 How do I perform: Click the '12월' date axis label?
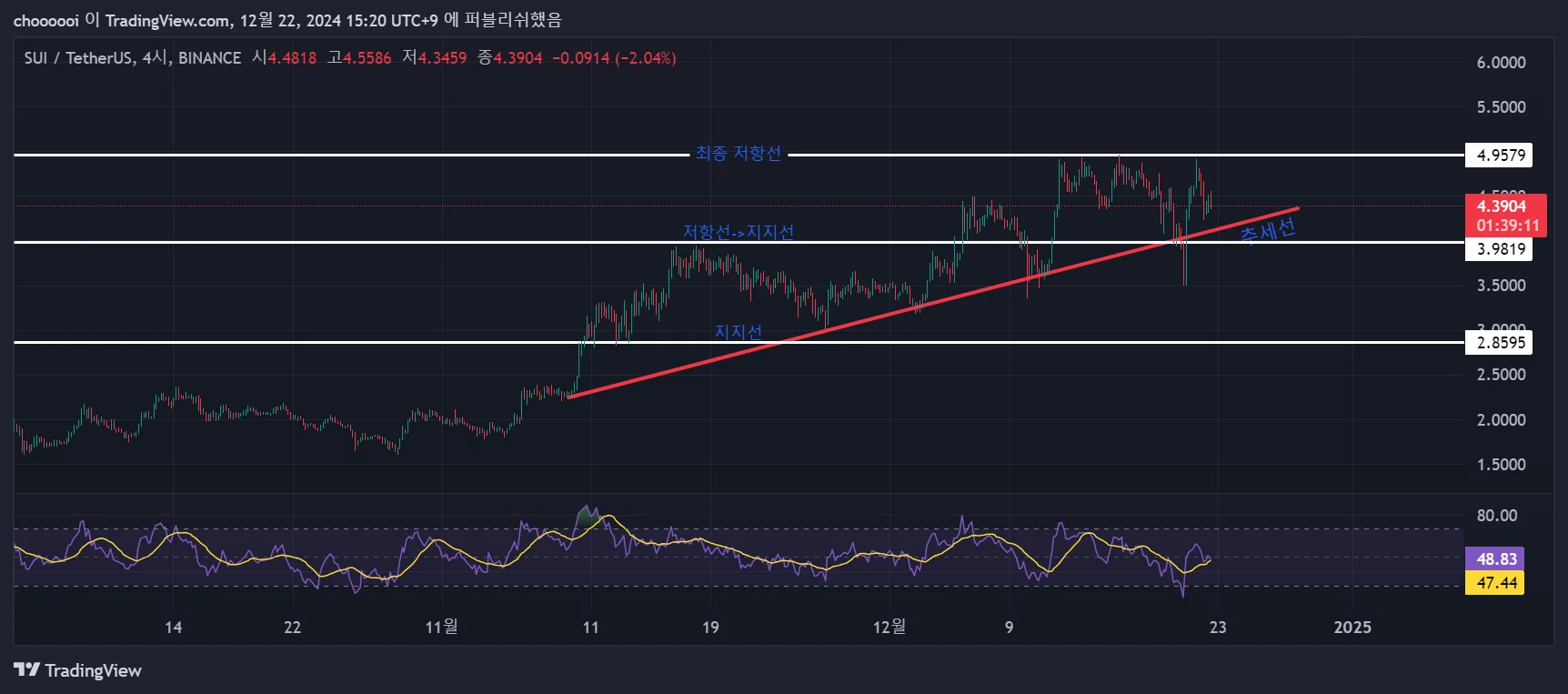pyautogui.click(x=890, y=627)
